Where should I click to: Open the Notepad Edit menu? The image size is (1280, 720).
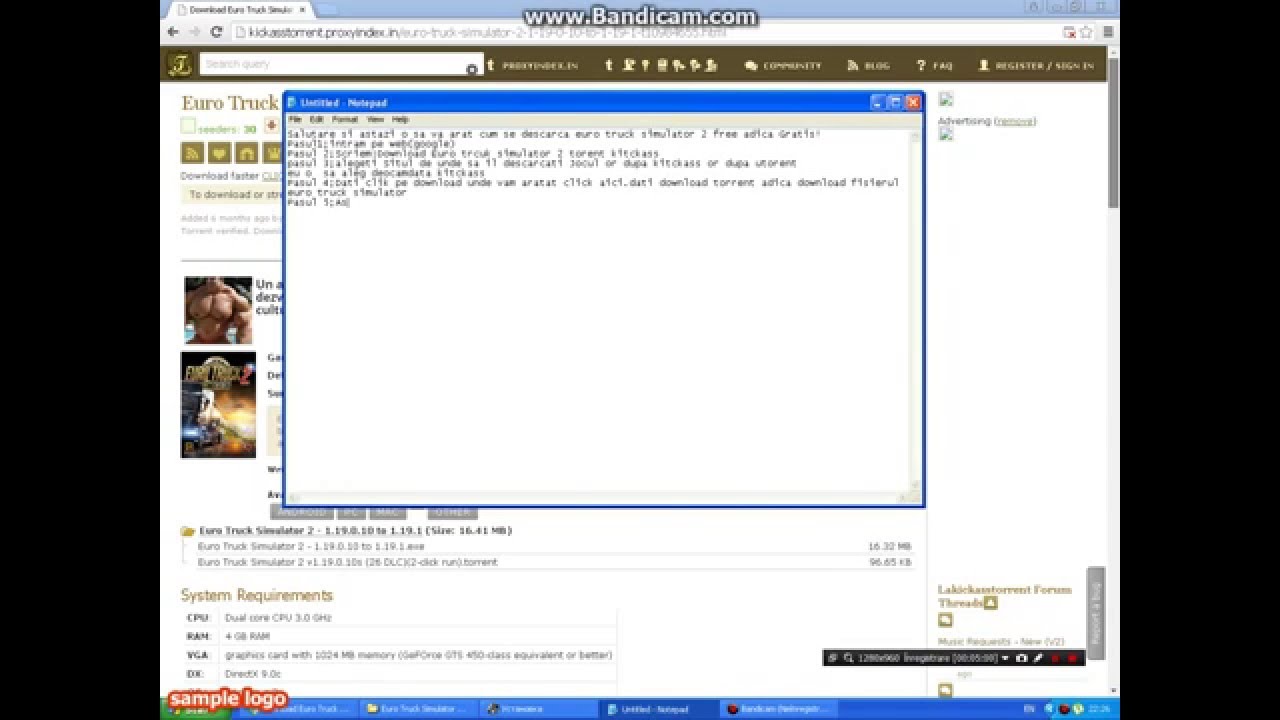(x=316, y=119)
